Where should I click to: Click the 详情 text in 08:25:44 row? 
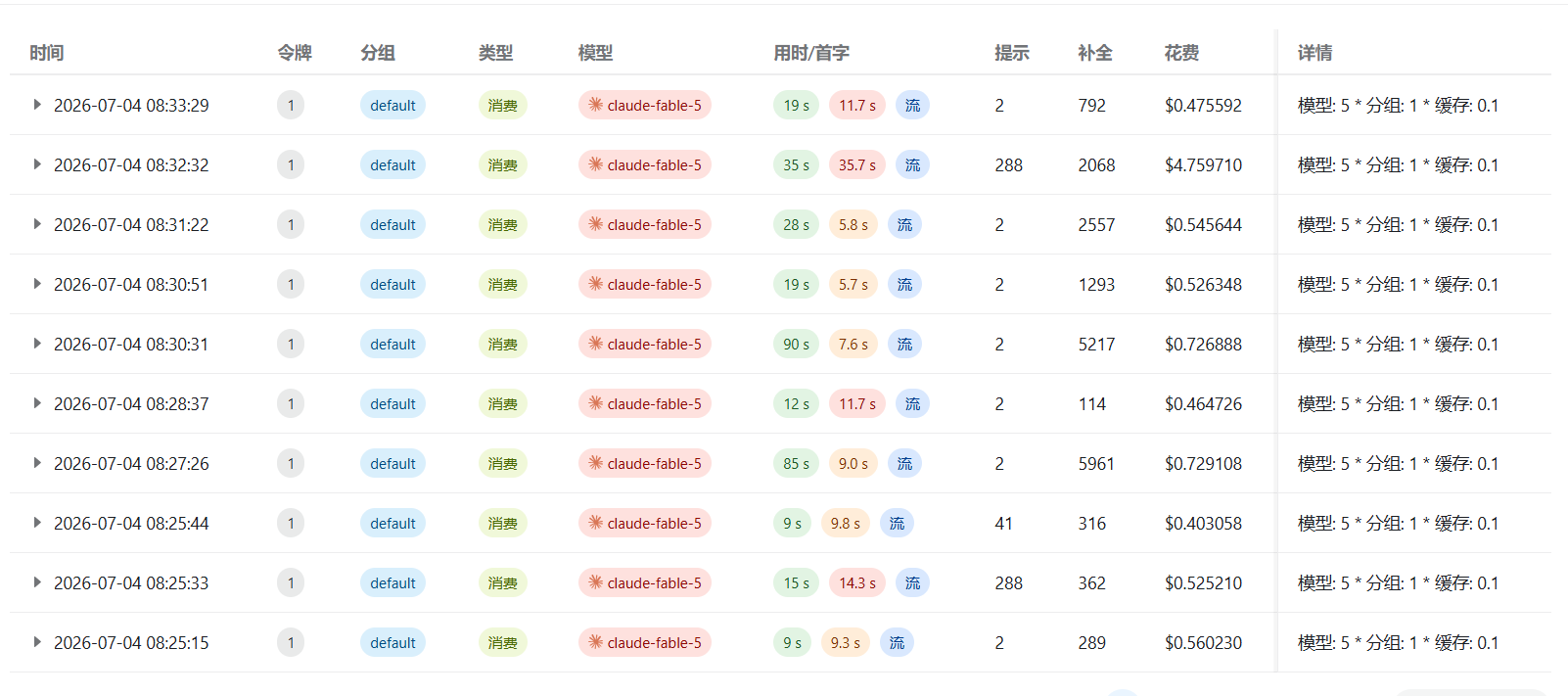tap(1398, 523)
